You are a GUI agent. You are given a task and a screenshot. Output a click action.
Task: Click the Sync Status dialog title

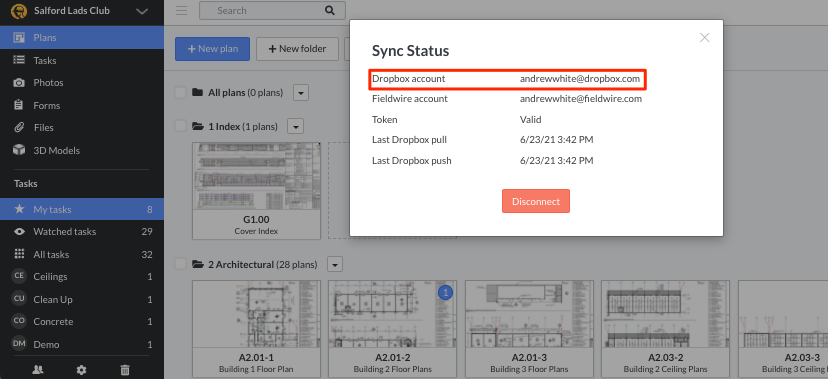(x=410, y=51)
